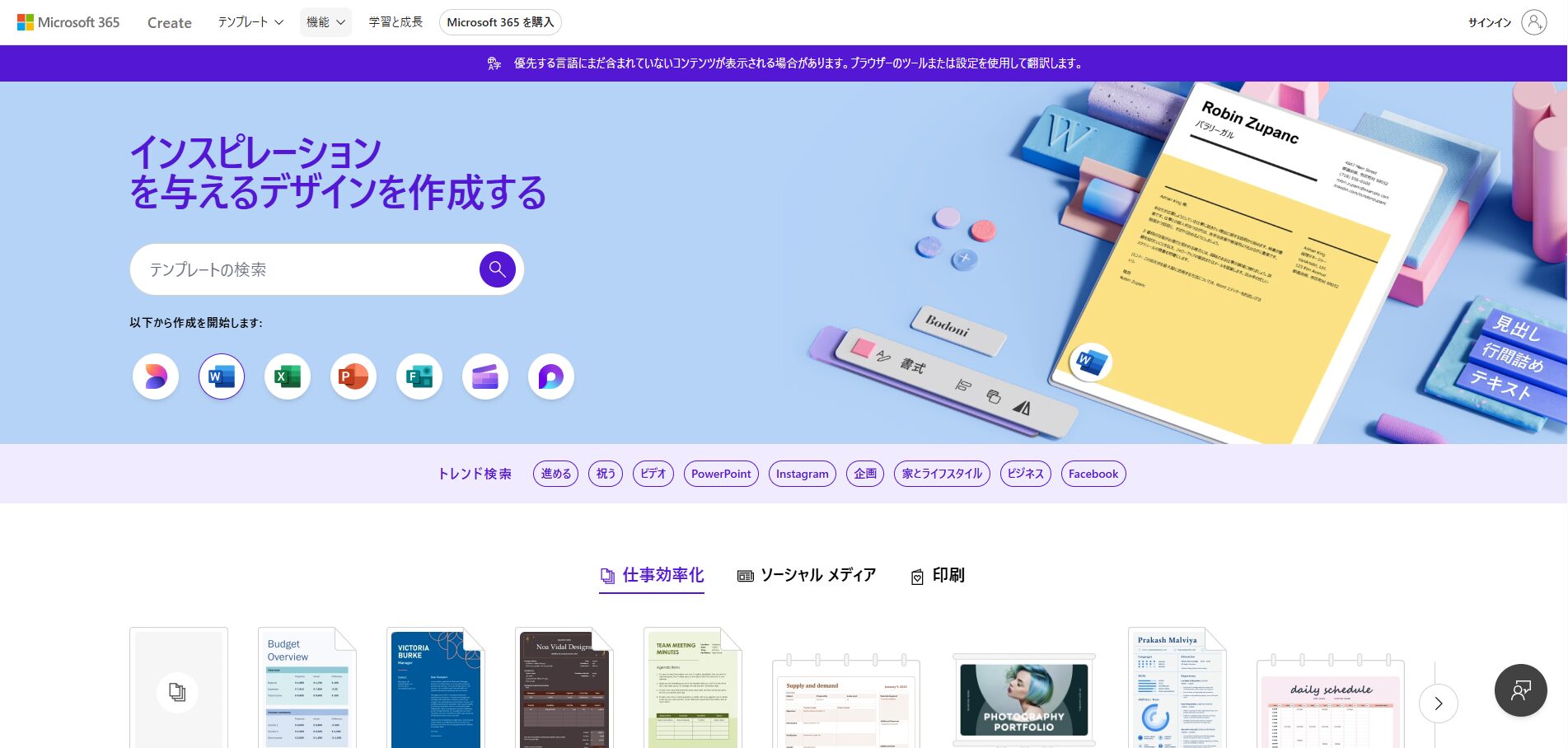The width and height of the screenshot is (1568, 748).
Task: Open the Clipchamp video editor icon
Action: [485, 376]
